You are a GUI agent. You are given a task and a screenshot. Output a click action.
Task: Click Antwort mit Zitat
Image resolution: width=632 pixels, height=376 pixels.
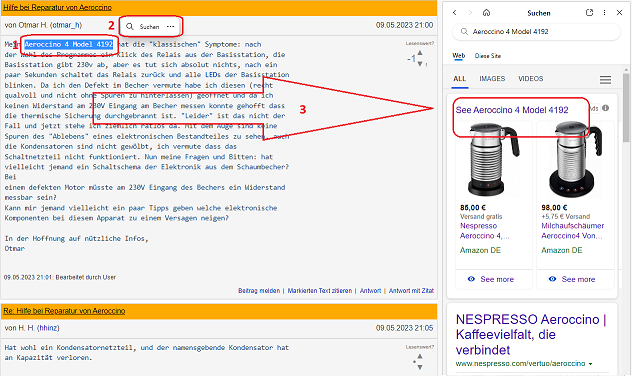[411, 291]
